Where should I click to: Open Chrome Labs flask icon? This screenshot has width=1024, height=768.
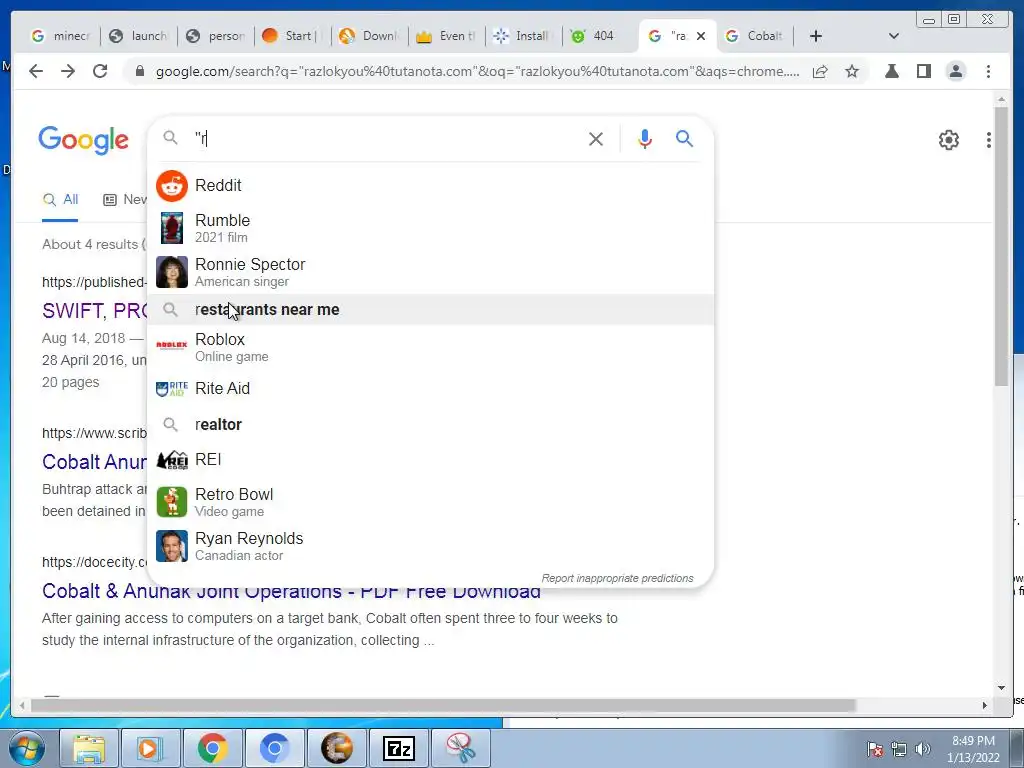pos(891,71)
